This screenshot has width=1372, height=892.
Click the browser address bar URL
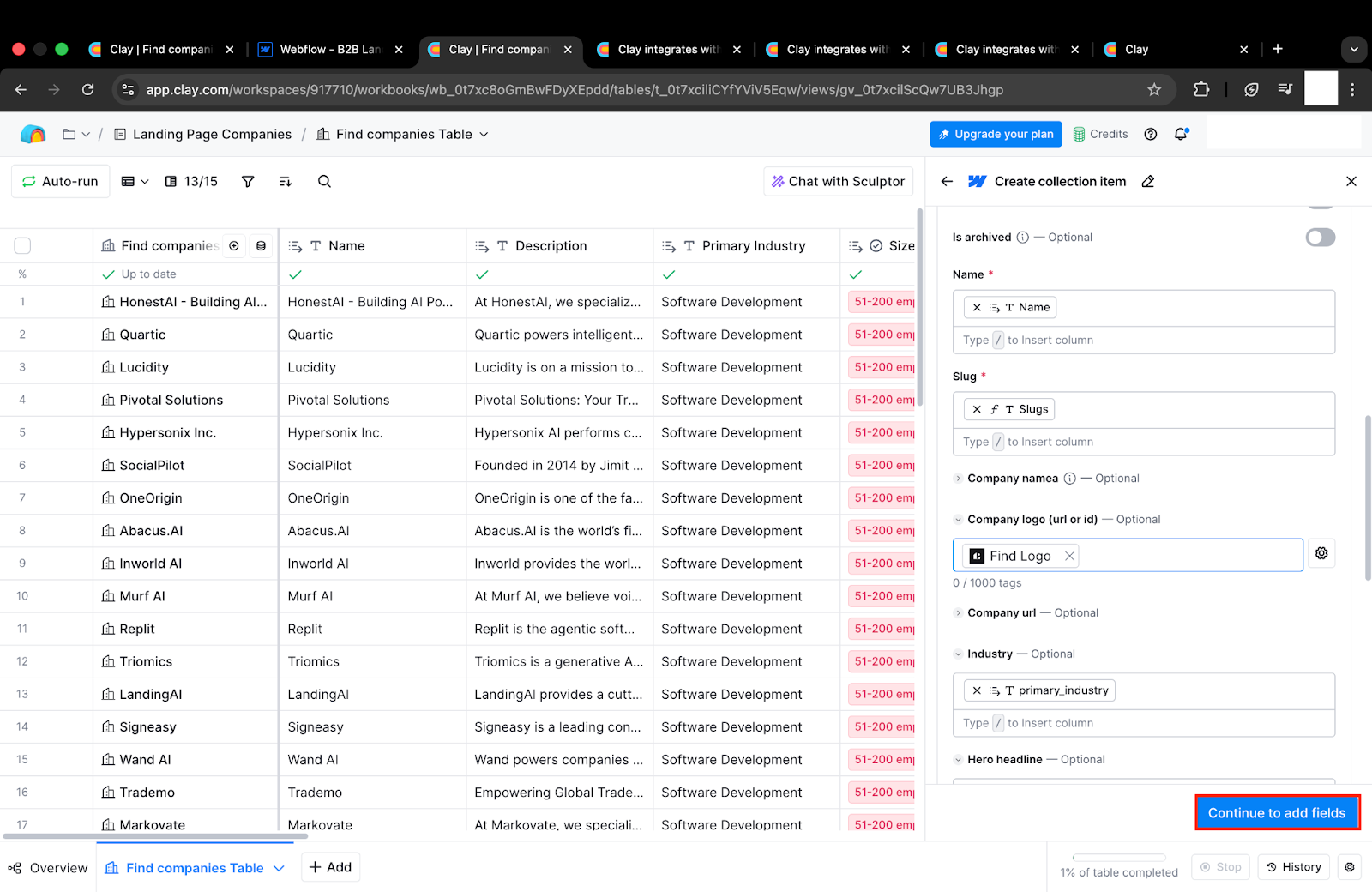pyautogui.click(x=575, y=89)
